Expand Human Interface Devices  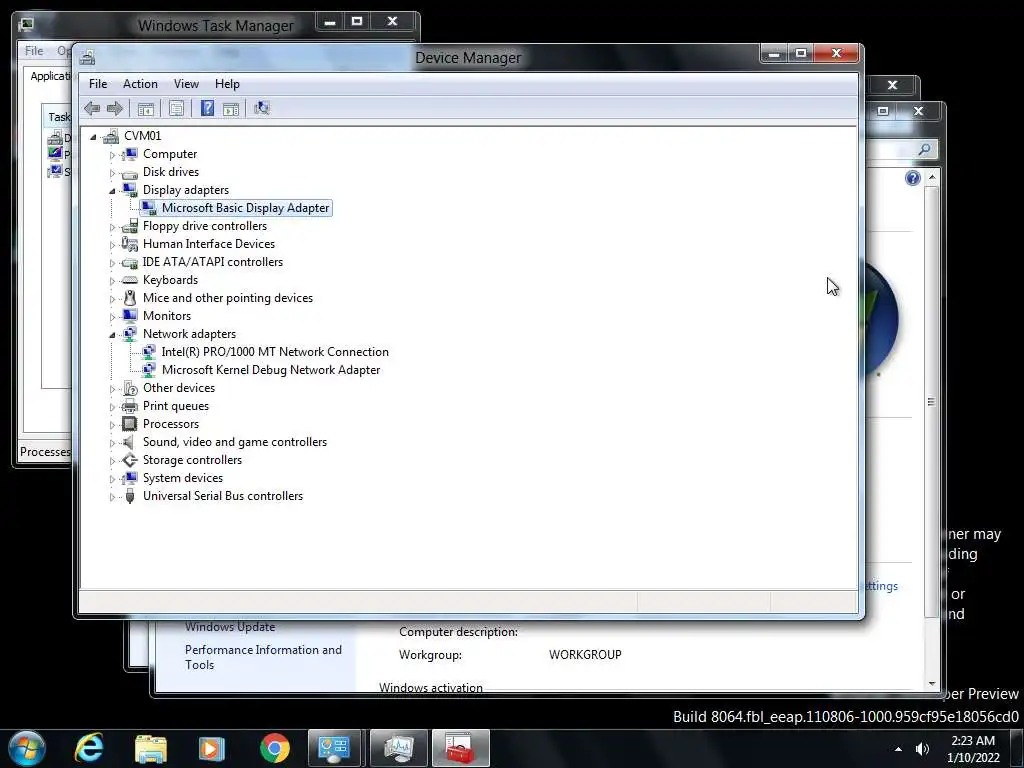[112, 245]
